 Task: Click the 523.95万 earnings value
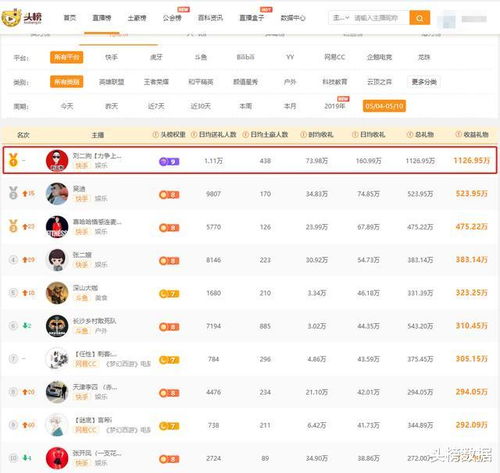coord(471,193)
